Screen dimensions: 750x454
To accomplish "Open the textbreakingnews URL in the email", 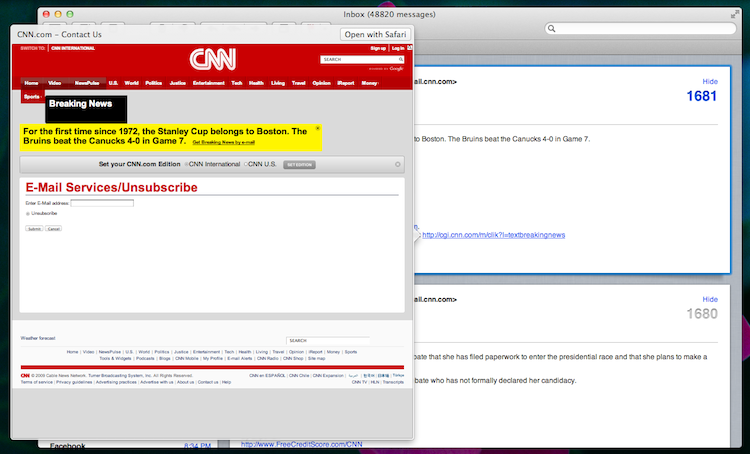I will (494, 235).
